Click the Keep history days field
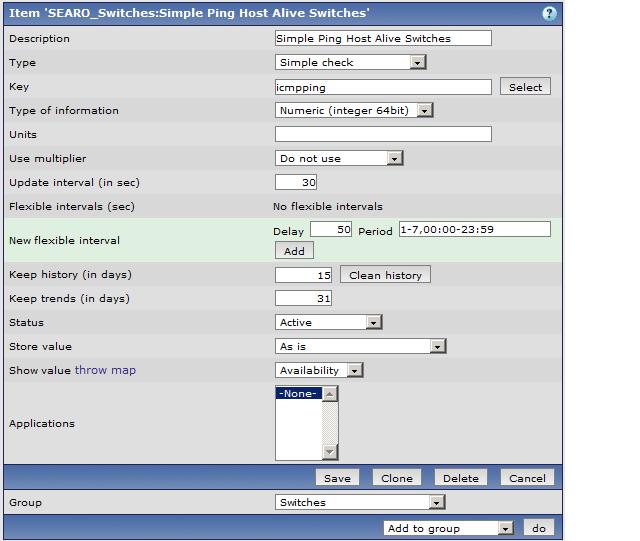The height and width of the screenshot is (541, 640). (303, 275)
